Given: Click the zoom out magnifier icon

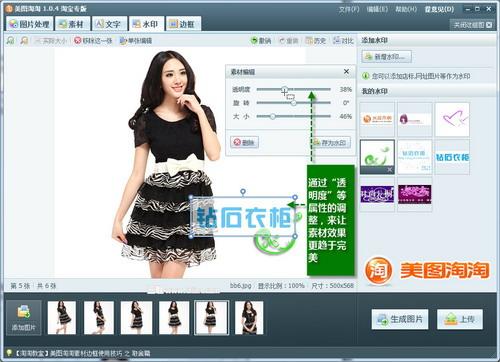Looking at the screenshot, I should coord(24,41).
